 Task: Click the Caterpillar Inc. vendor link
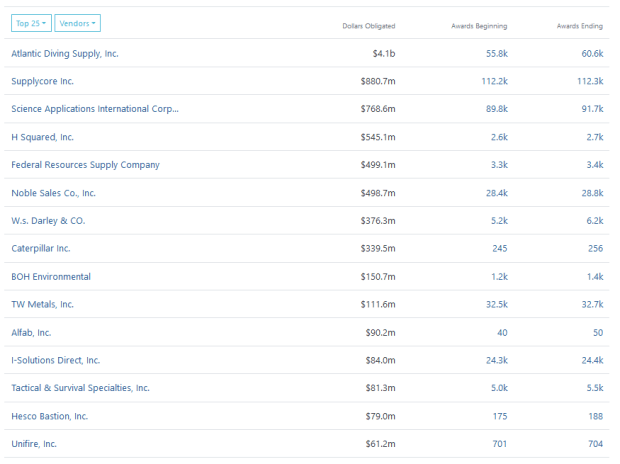41,248
